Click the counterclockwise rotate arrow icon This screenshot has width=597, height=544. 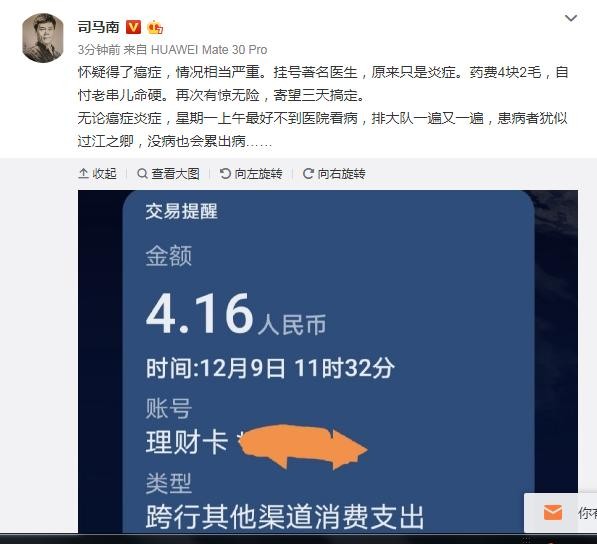[225, 174]
